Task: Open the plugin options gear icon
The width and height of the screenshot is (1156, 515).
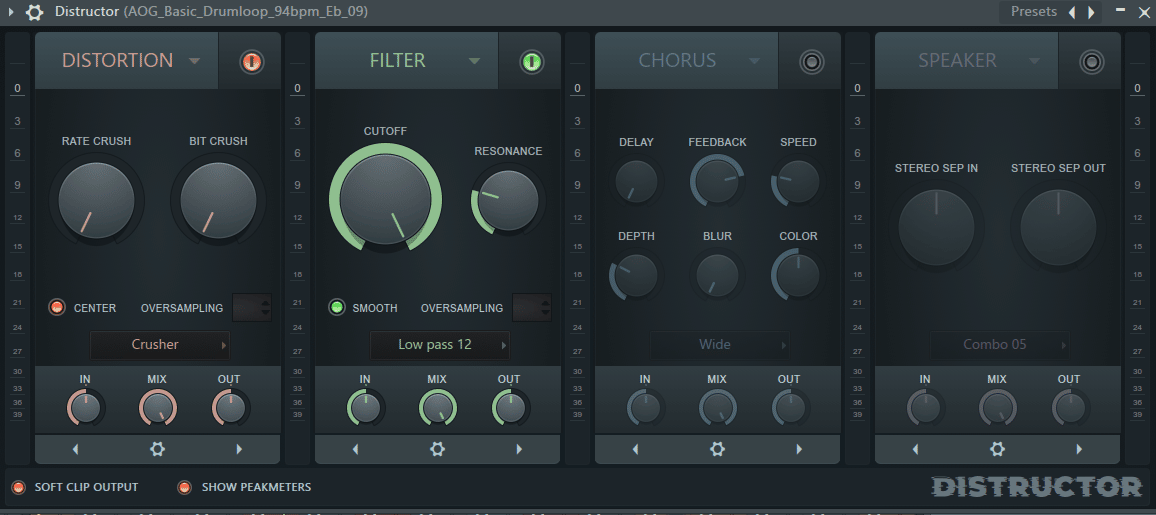Action: pos(34,13)
